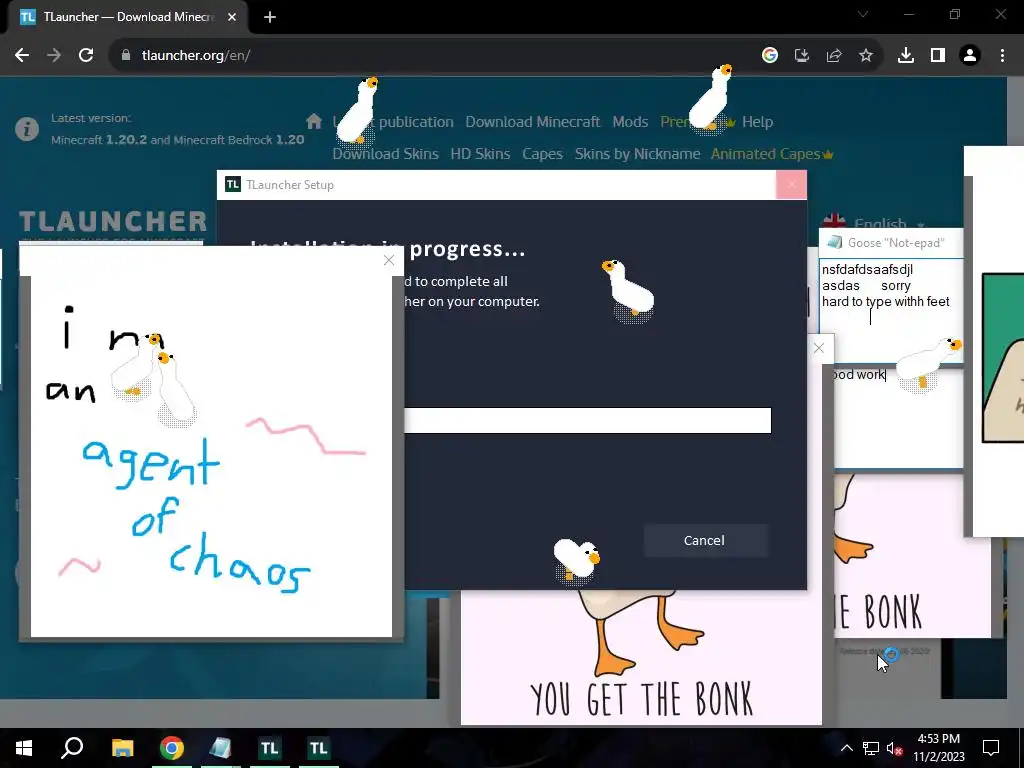1024x768 pixels.
Task: Open the Download Minecraft menu link
Action: click(x=532, y=122)
